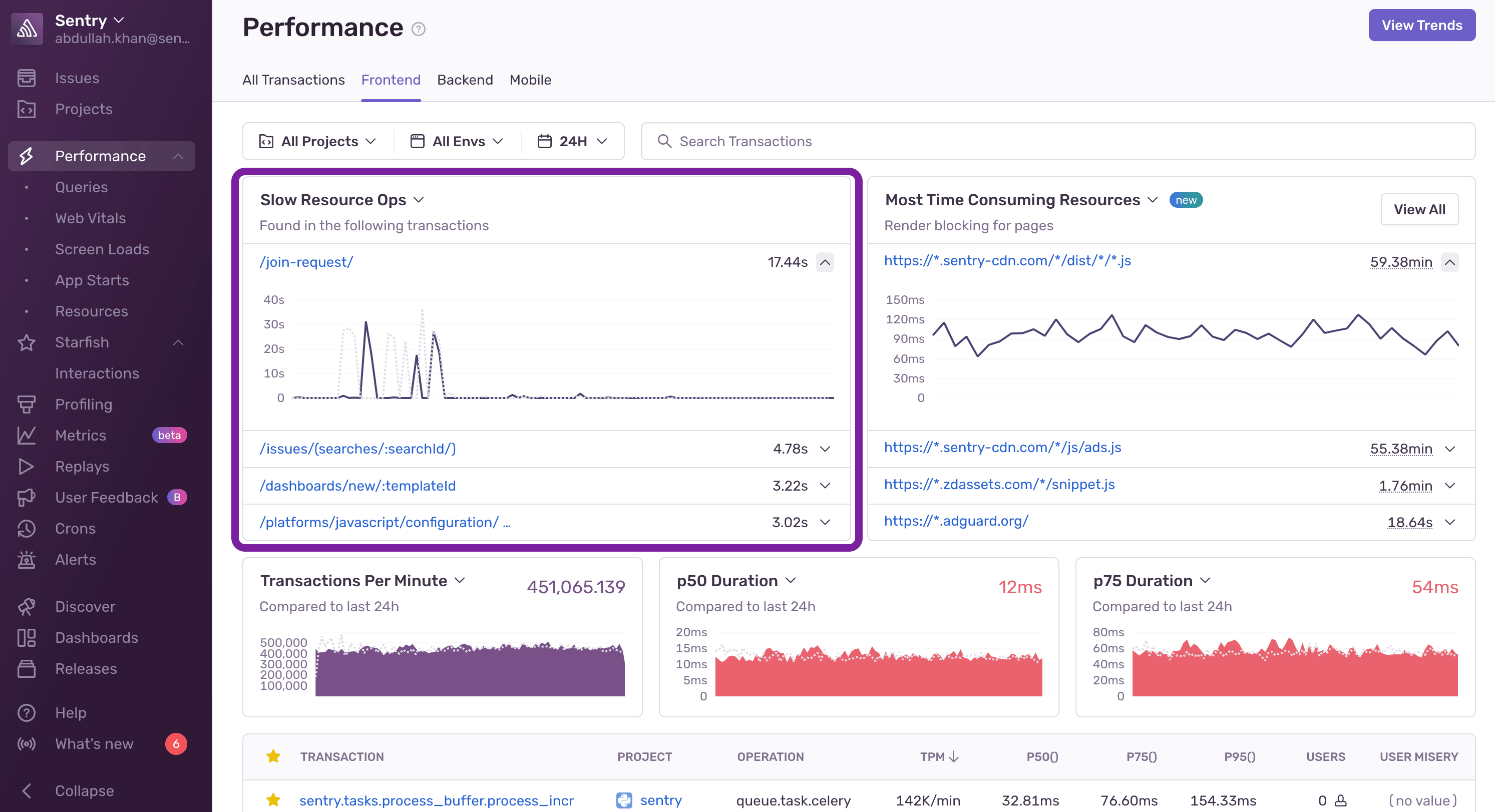Switch to the Backend tab
This screenshot has width=1495, height=812.
[x=465, y=80]
